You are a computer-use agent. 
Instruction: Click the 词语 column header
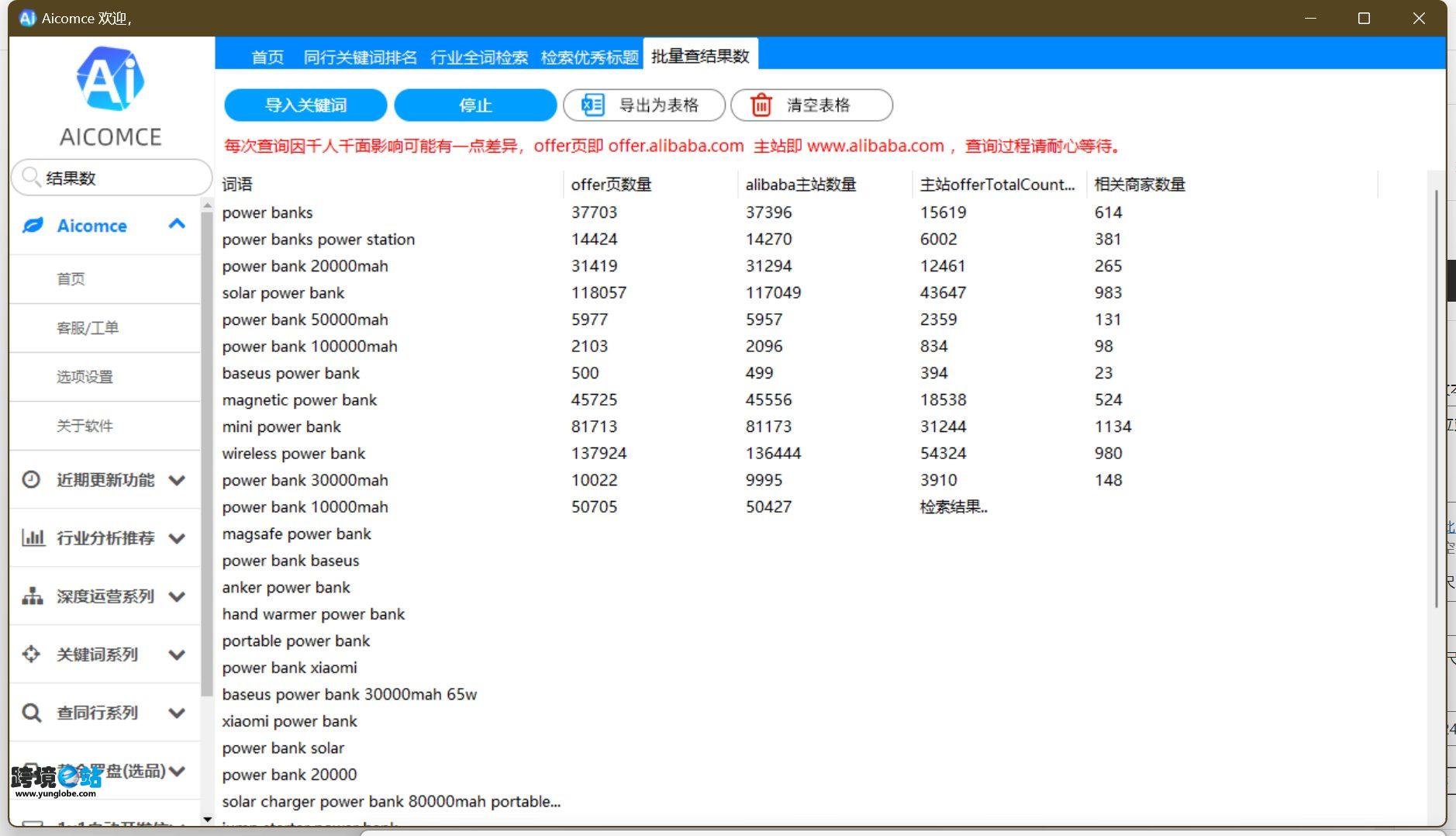[392, 184]
